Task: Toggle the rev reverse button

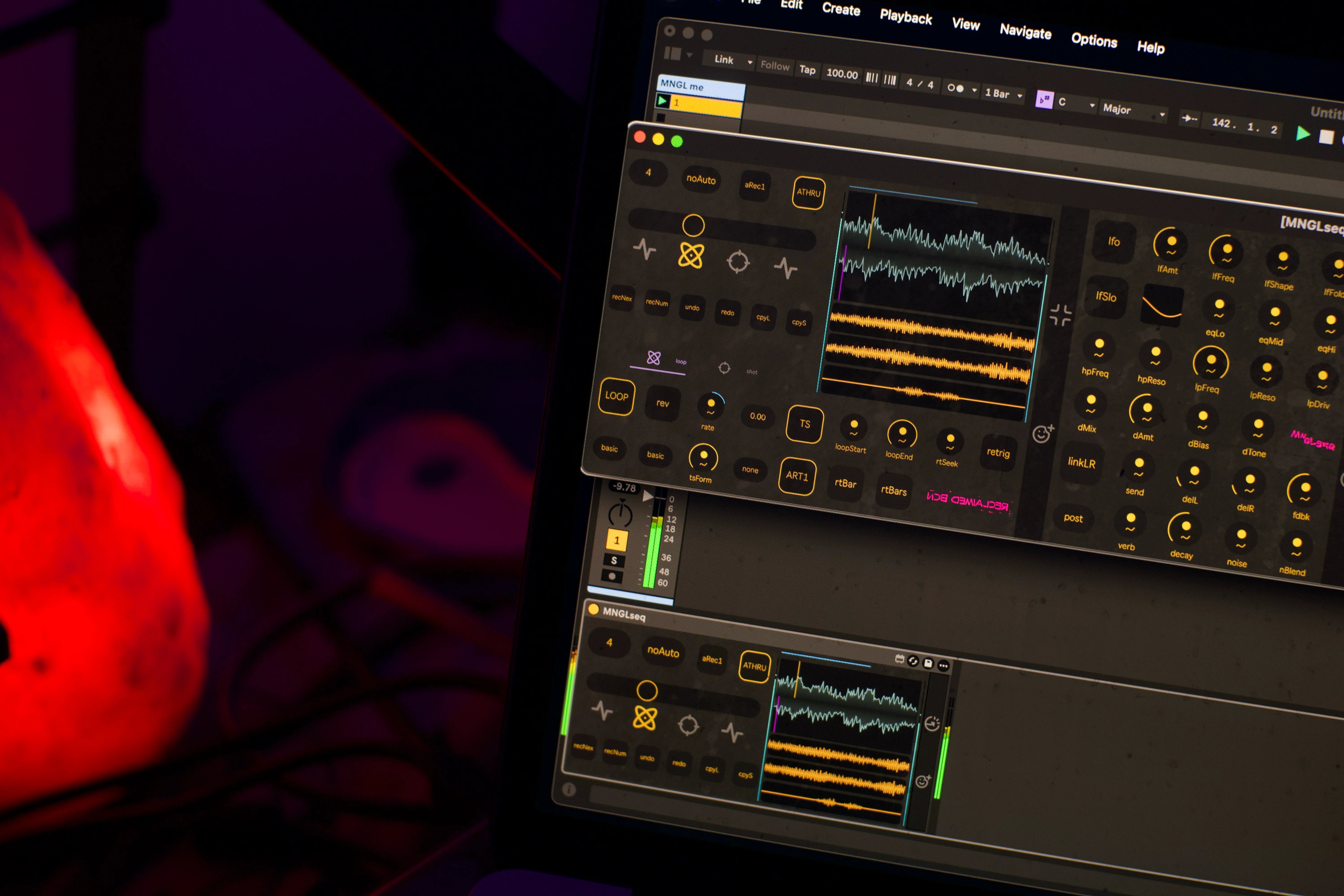Action: tap(662, 403)
